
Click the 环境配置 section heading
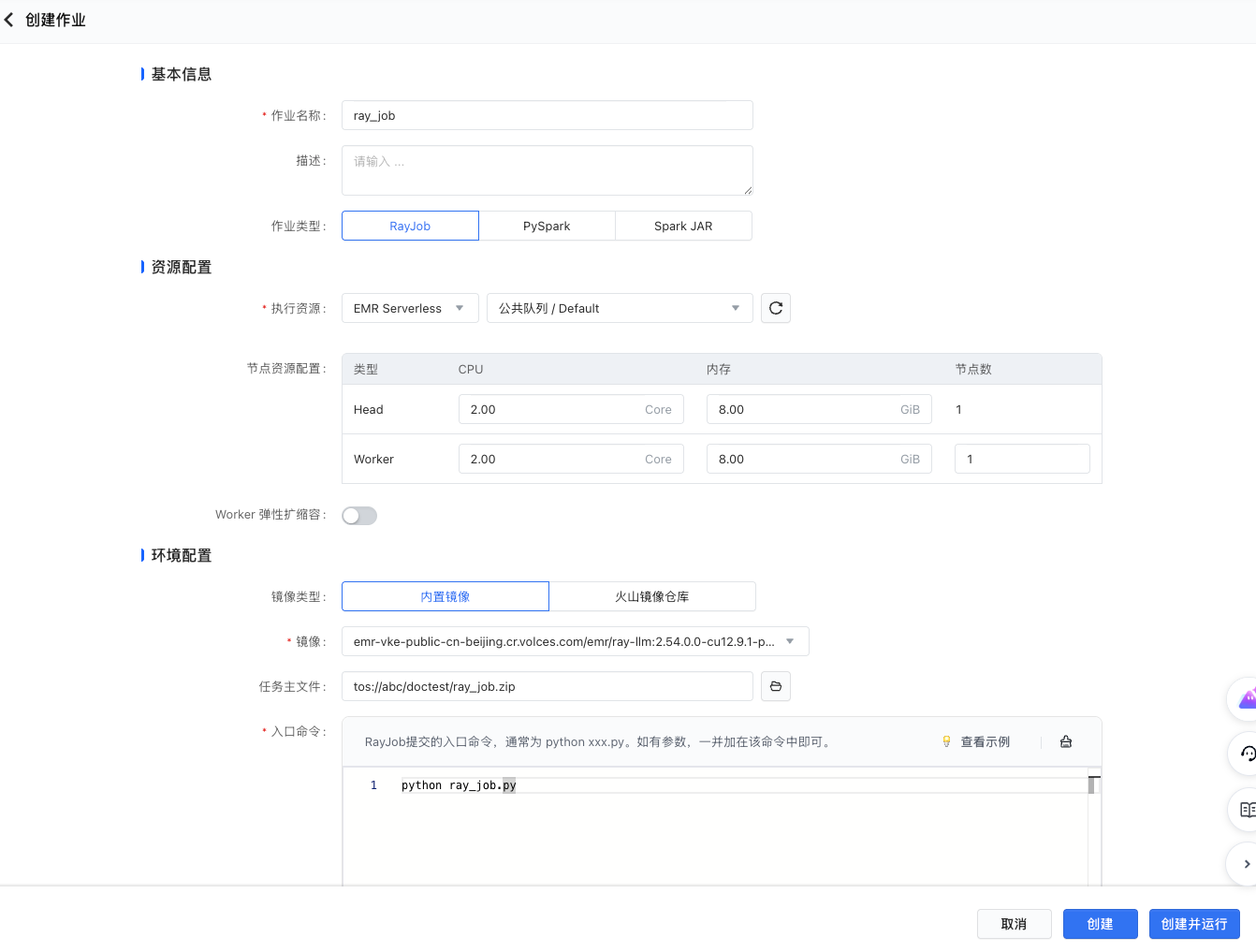[182, 555]
